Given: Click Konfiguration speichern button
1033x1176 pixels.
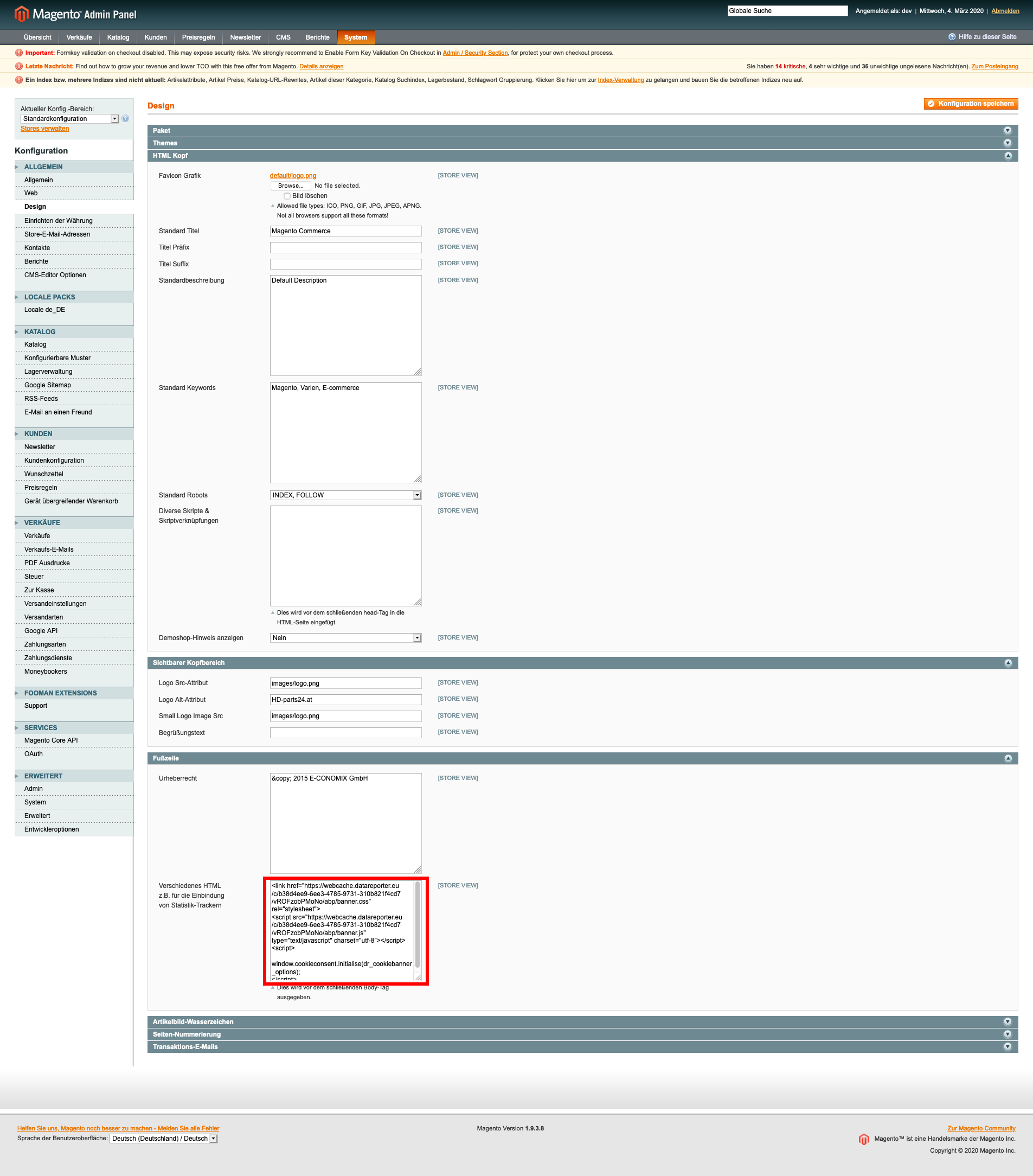Looking at the screenshot, I should point(971,104).
